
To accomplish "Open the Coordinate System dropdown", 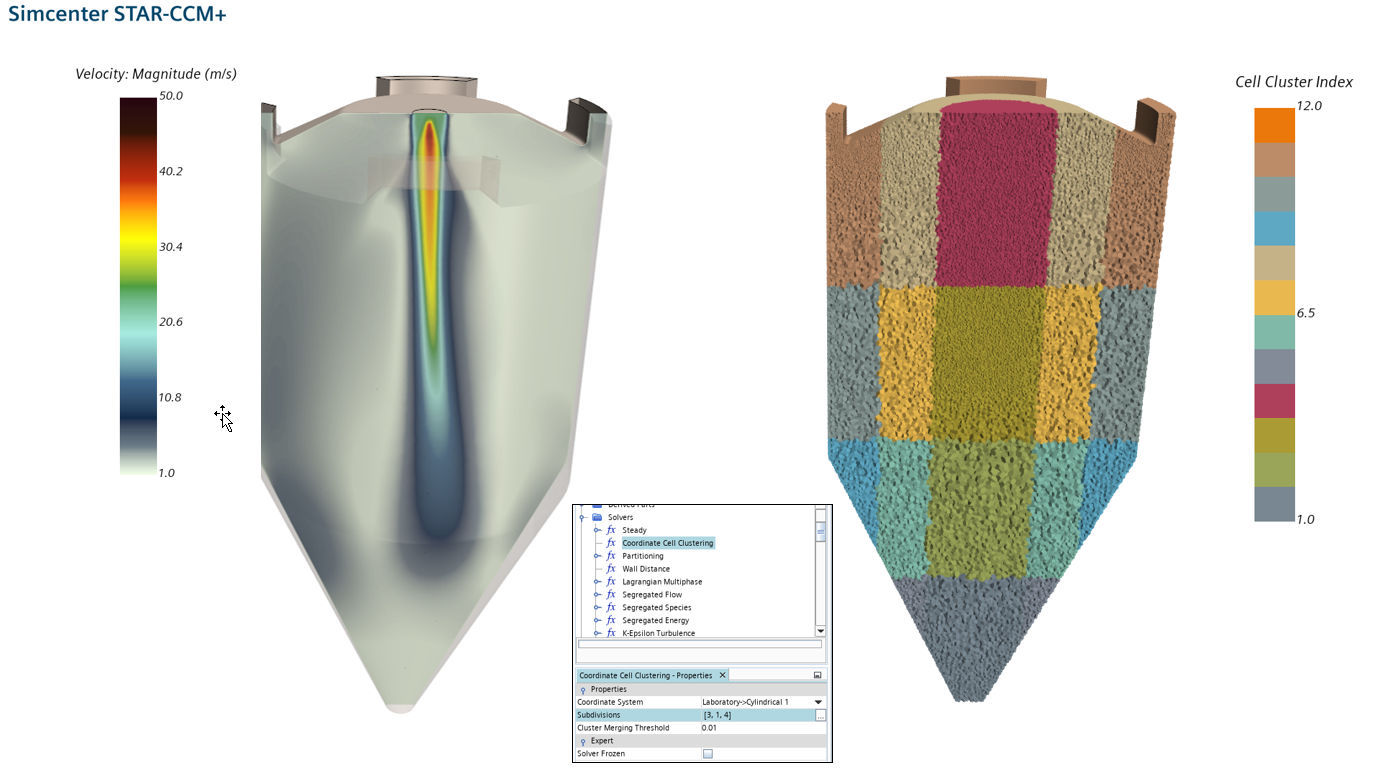I will click(x=818, y=701).
